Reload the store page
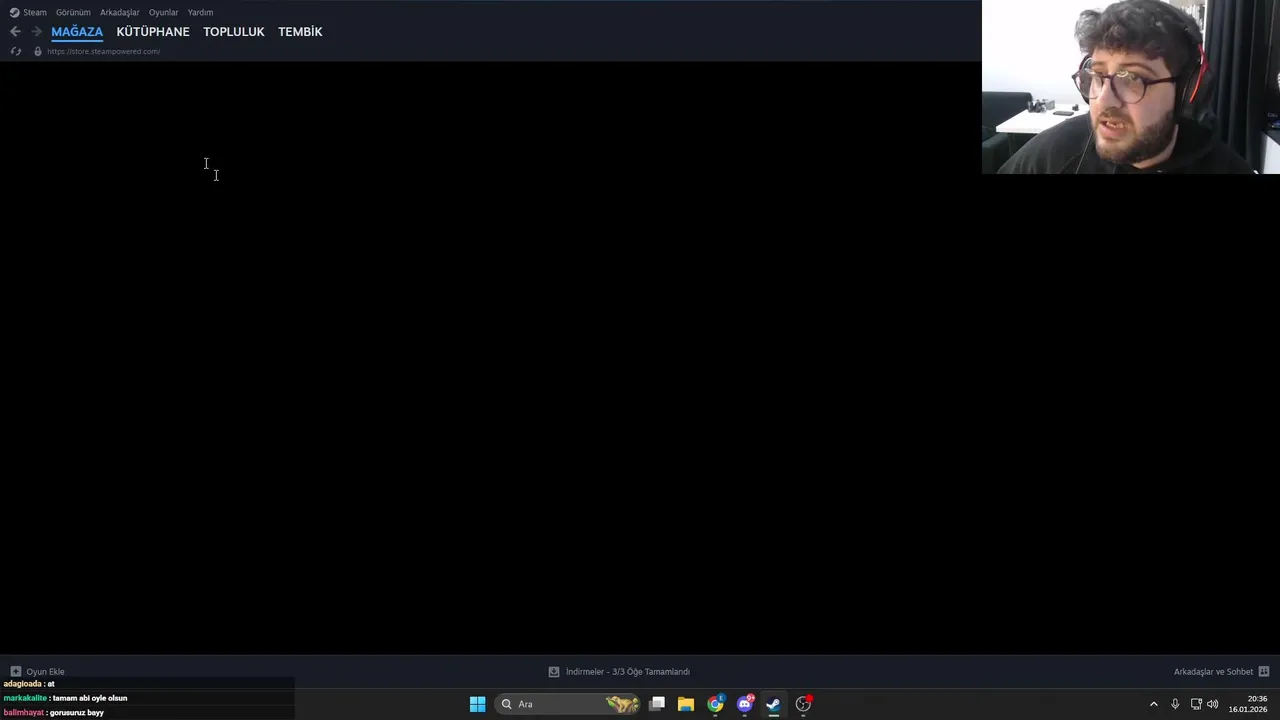The height and width of the screenshot is (720, 1280). coord(15,51)
